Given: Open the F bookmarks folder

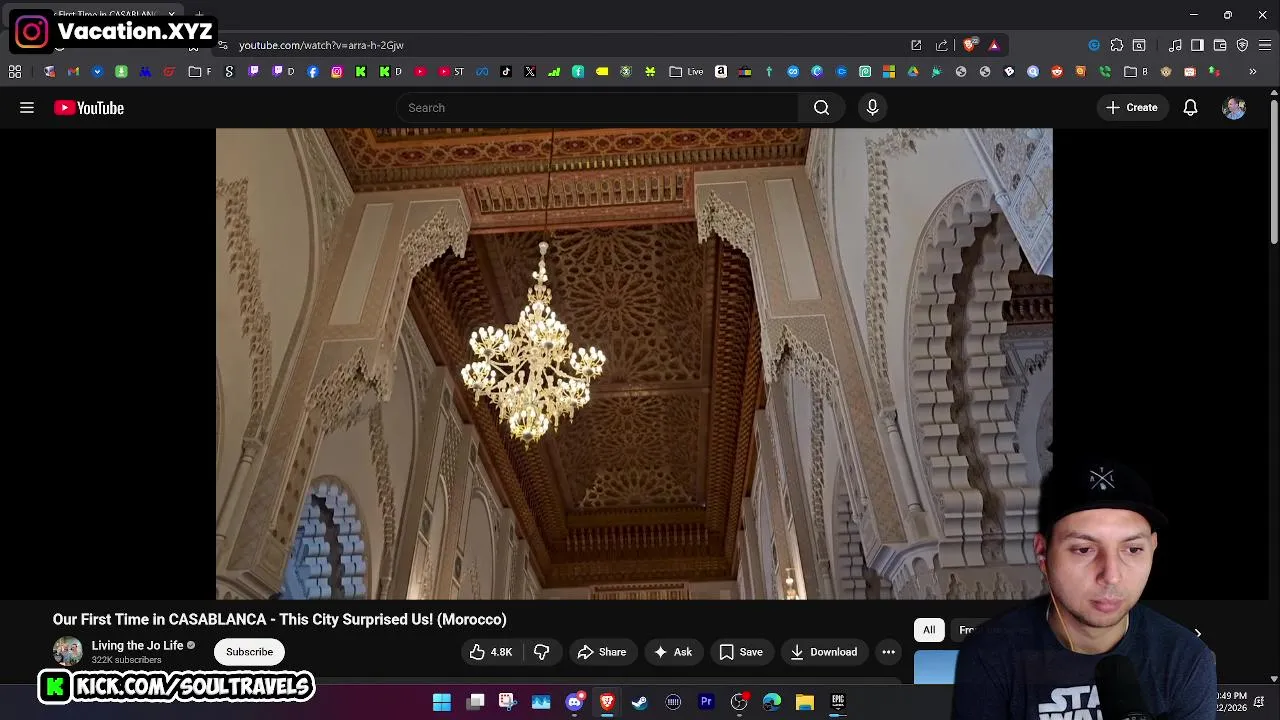Looking at the screenshot, I should click(200, 72).
